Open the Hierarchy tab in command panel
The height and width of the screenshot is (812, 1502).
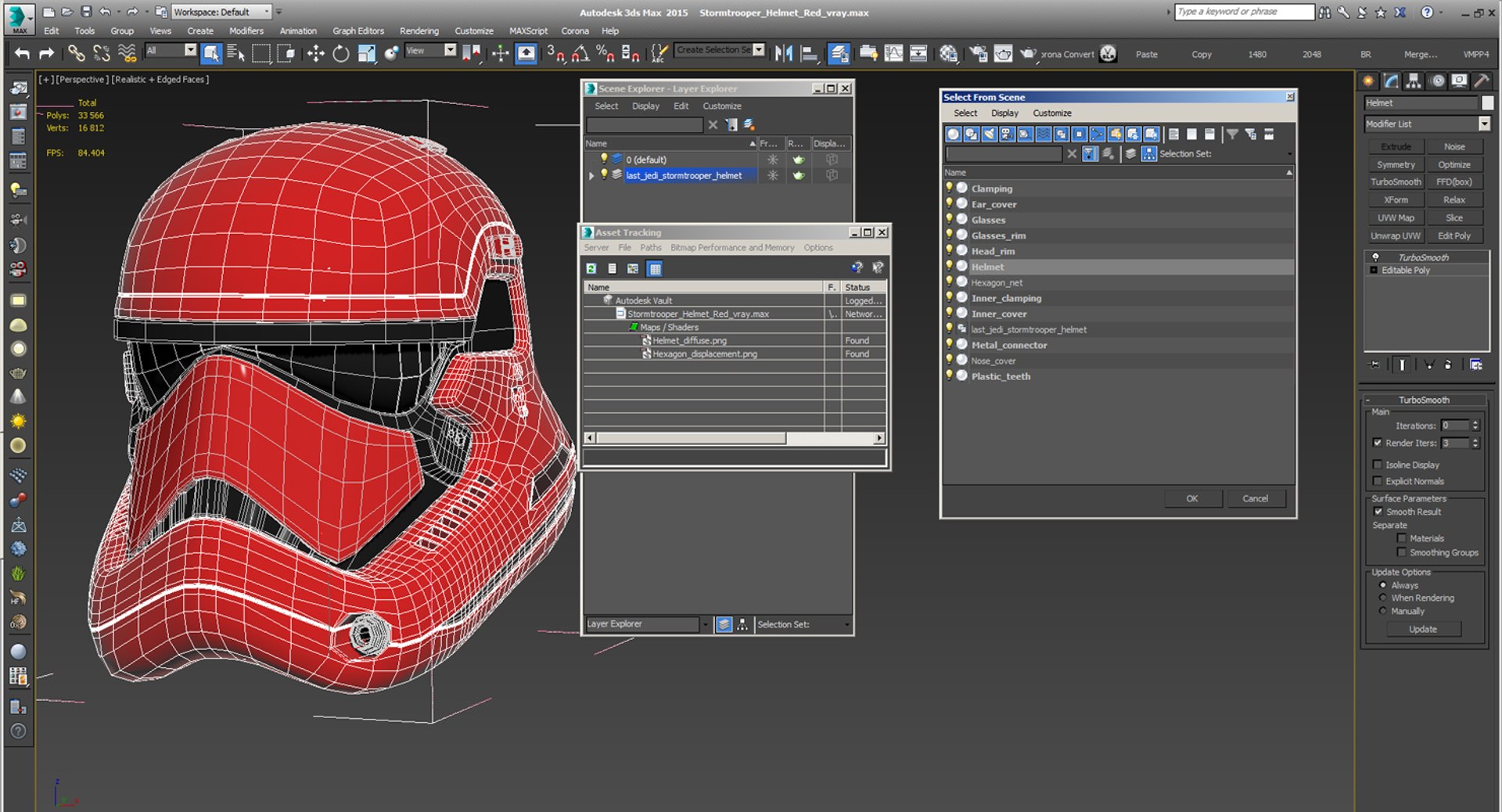tap(1413, 81)
